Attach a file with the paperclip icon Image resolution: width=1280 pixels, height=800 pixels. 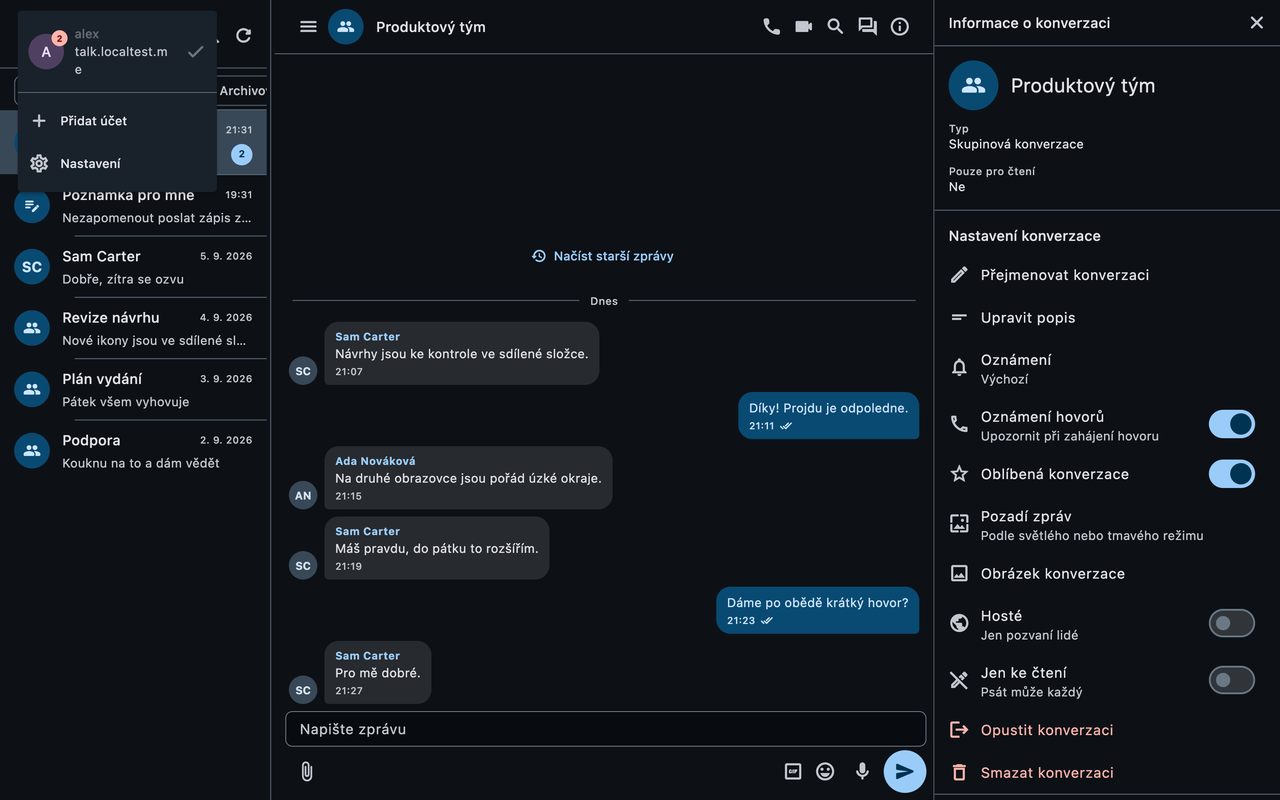[x=307, y=771]
